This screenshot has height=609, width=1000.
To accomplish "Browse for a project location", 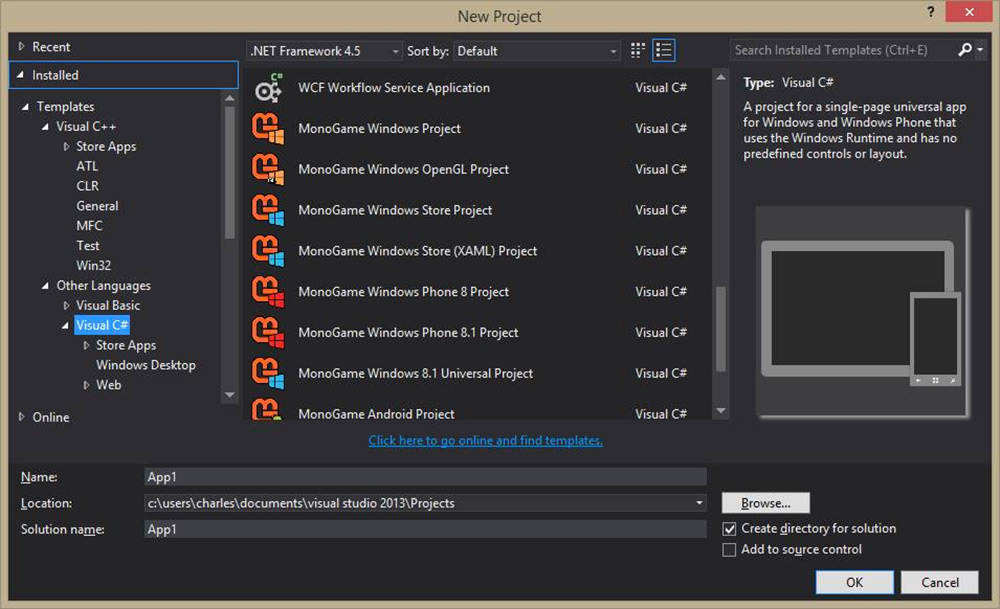I will pos(766,503).
